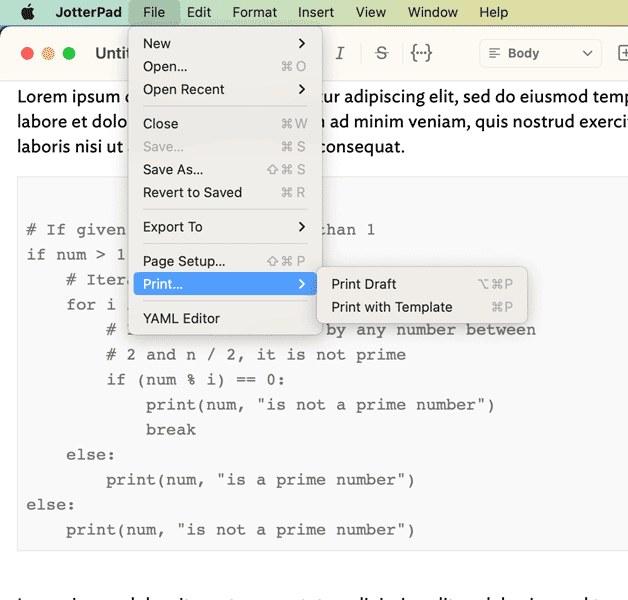This screenshot has width=628, height=600.
Task: Click the word 'consequat.' in paragraph
Action: coord(362,147)
